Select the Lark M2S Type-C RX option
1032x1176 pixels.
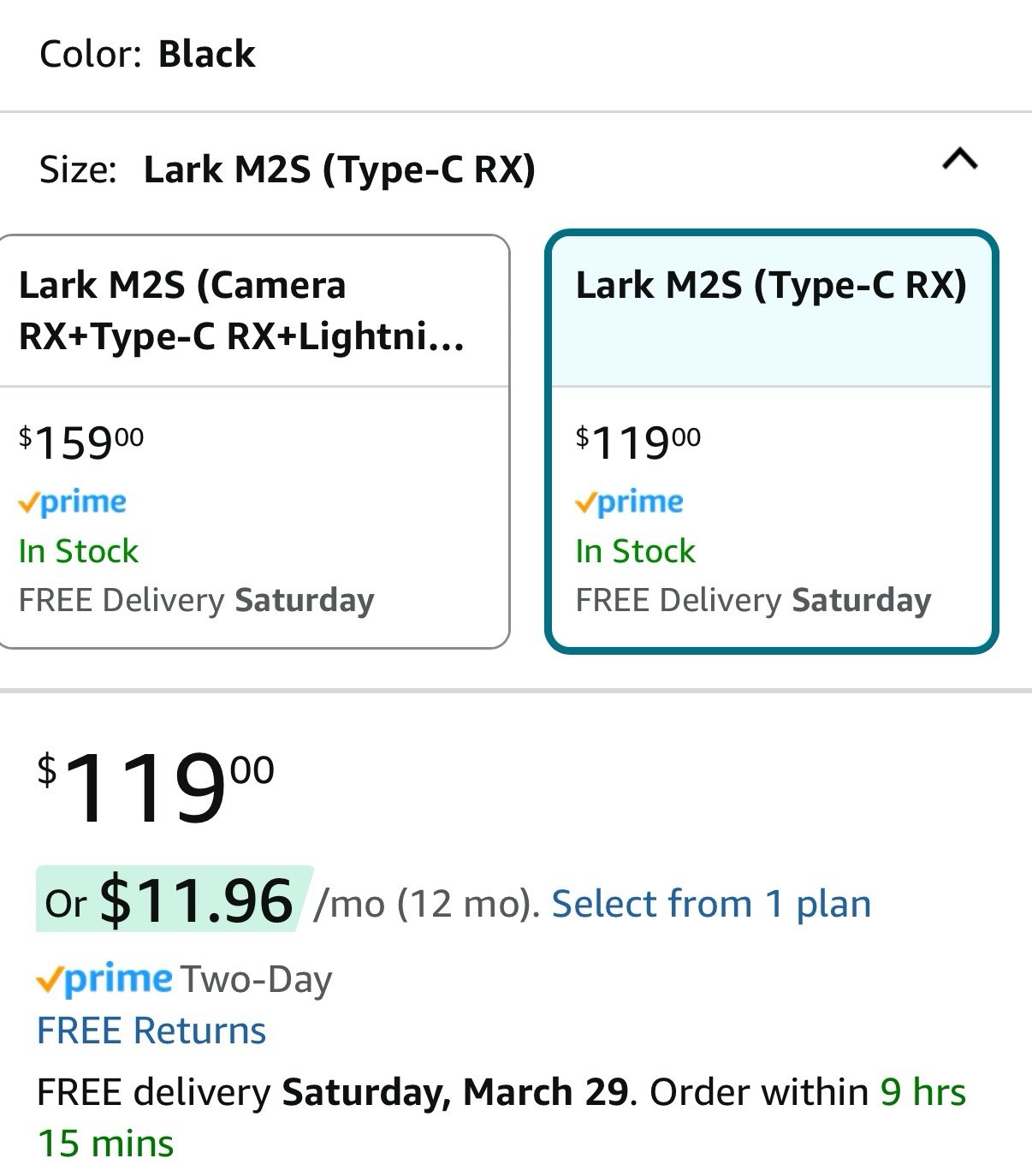771,441
